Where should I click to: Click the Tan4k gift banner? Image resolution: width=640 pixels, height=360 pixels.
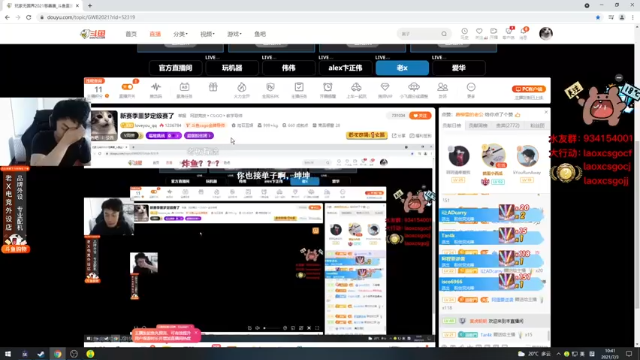[492, 237]
